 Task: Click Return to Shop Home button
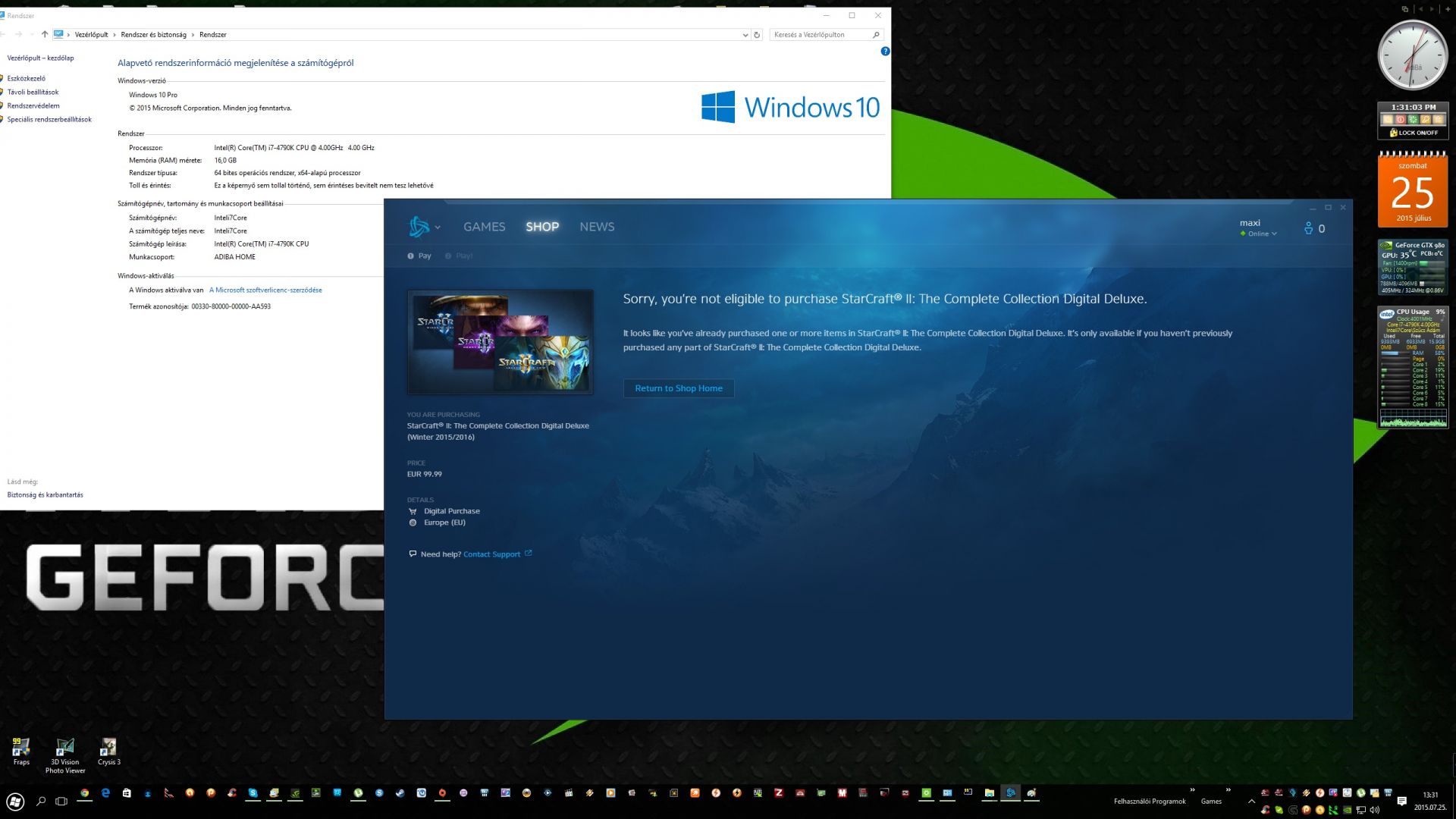(679, 388)
